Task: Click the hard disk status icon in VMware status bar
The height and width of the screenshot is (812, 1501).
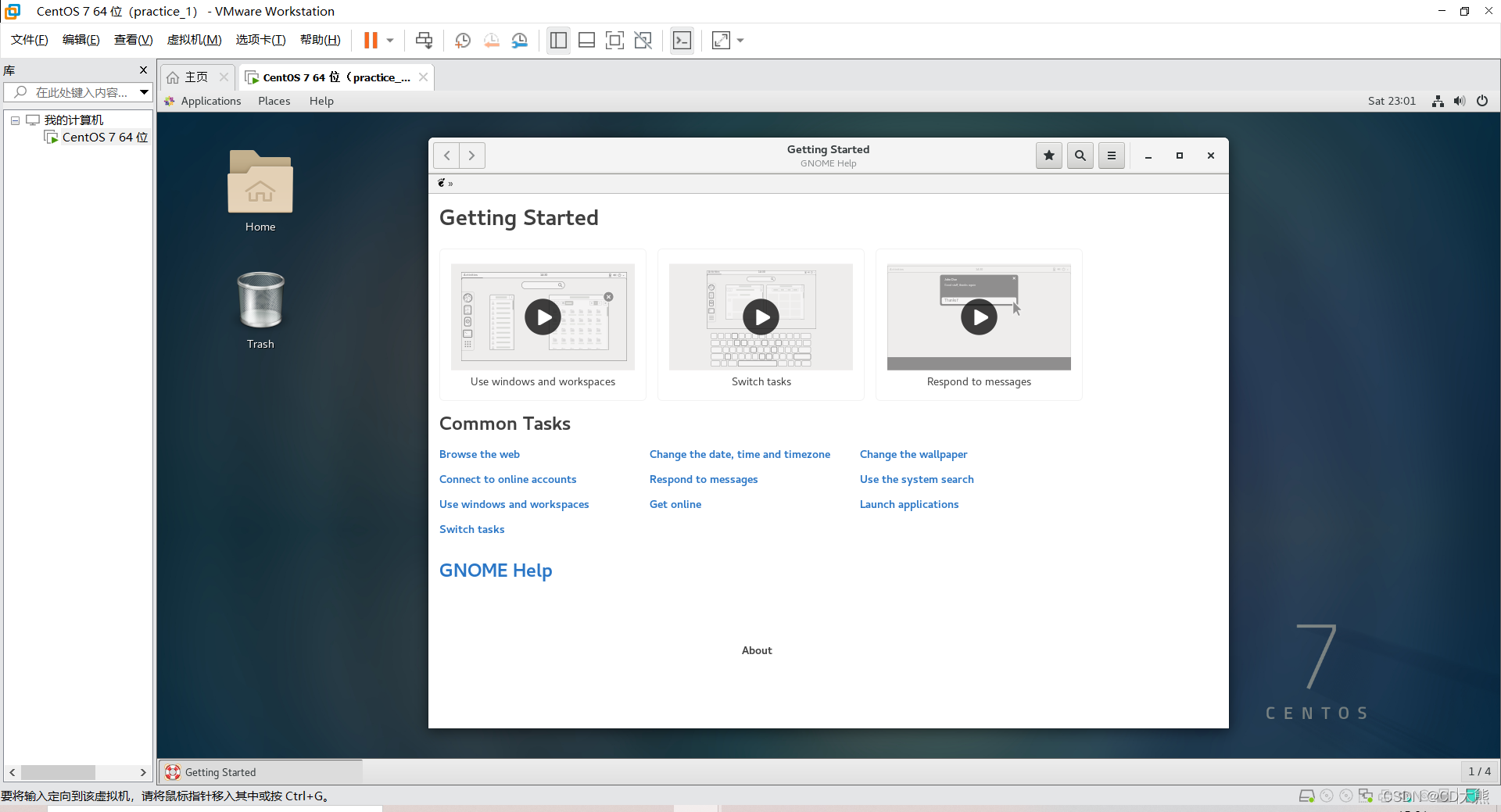Action: tap(1306, 796)
